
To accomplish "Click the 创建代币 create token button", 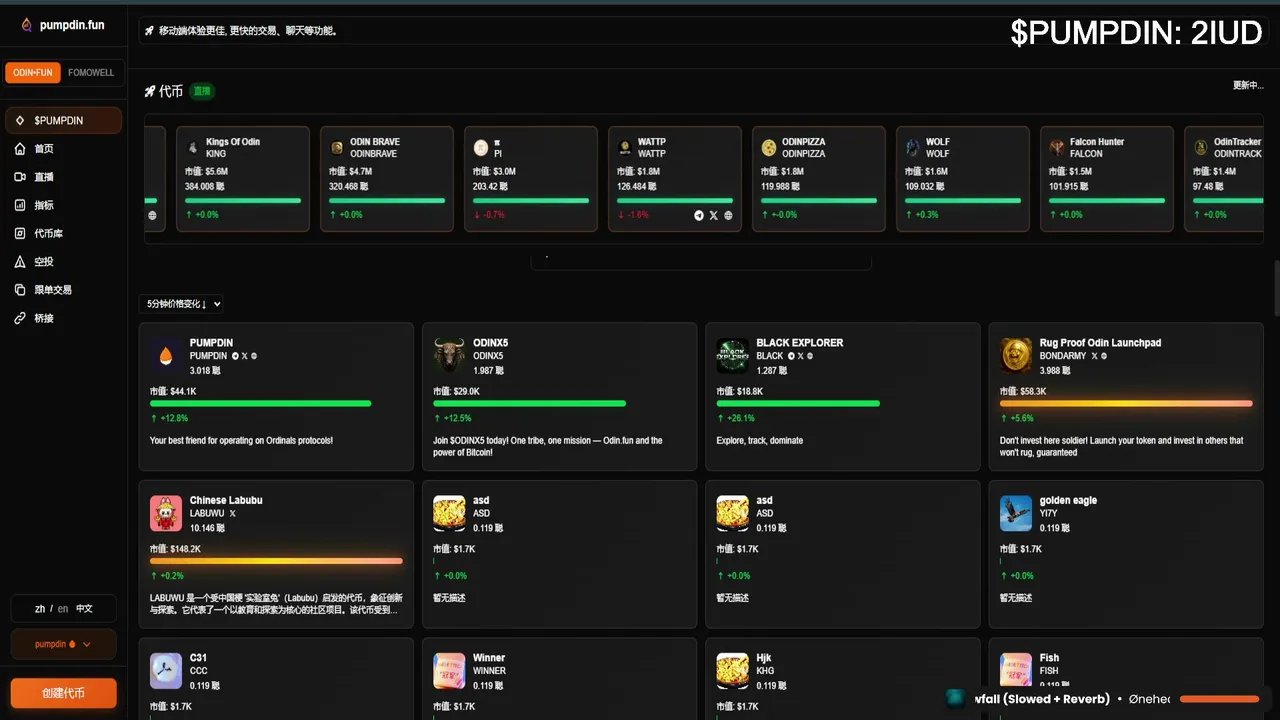I will point(63,693).
